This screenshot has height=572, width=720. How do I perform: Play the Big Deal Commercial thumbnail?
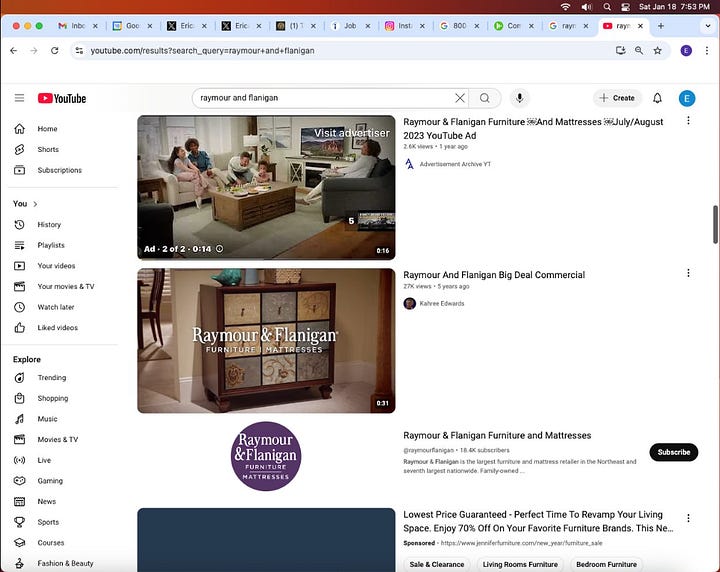[x=266, y=341]
